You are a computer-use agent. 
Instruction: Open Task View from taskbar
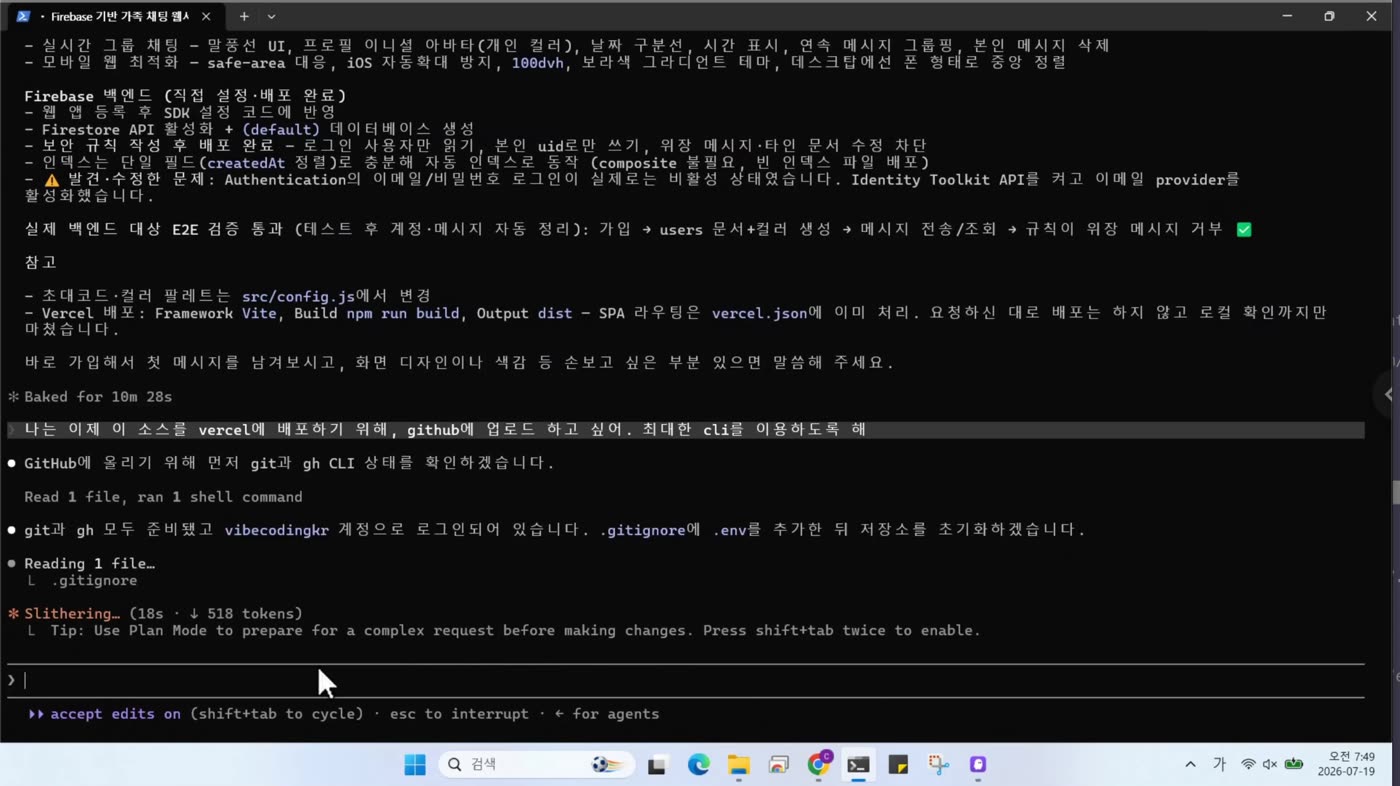657,765
